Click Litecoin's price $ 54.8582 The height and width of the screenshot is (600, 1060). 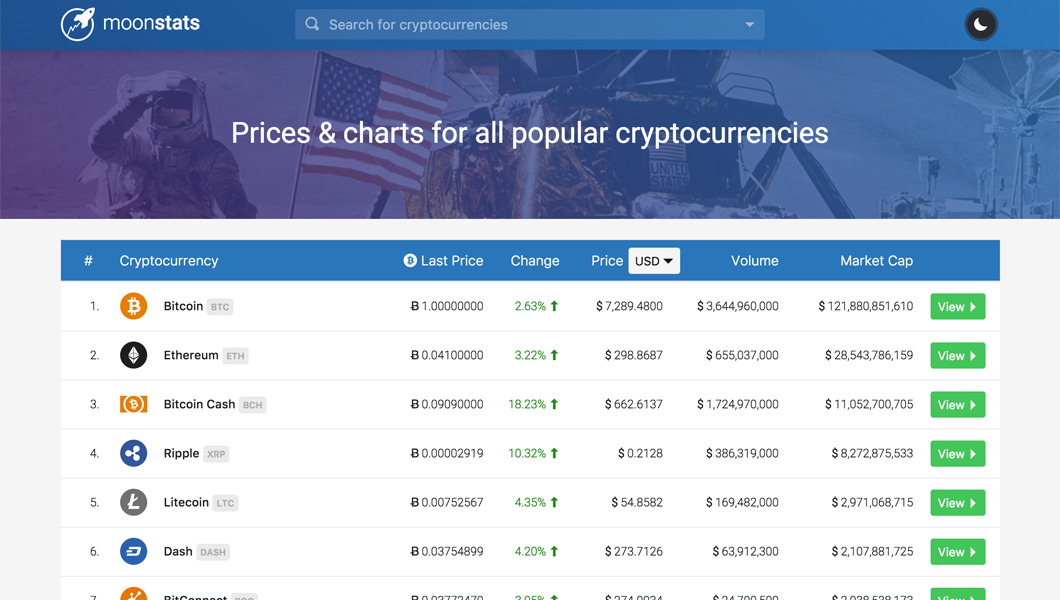click(637, 503)
